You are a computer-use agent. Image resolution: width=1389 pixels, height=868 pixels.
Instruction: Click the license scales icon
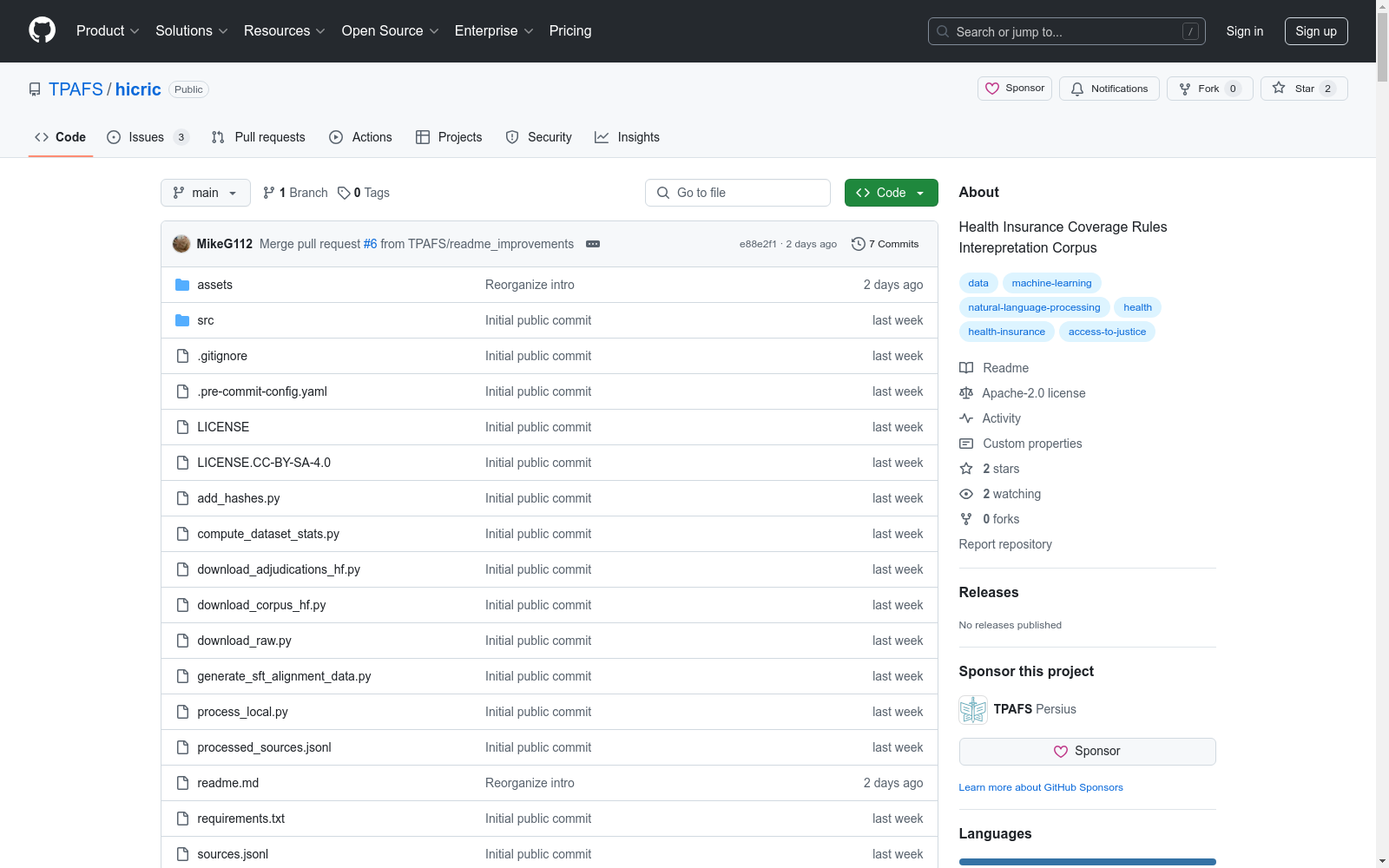tap(966, 393)
